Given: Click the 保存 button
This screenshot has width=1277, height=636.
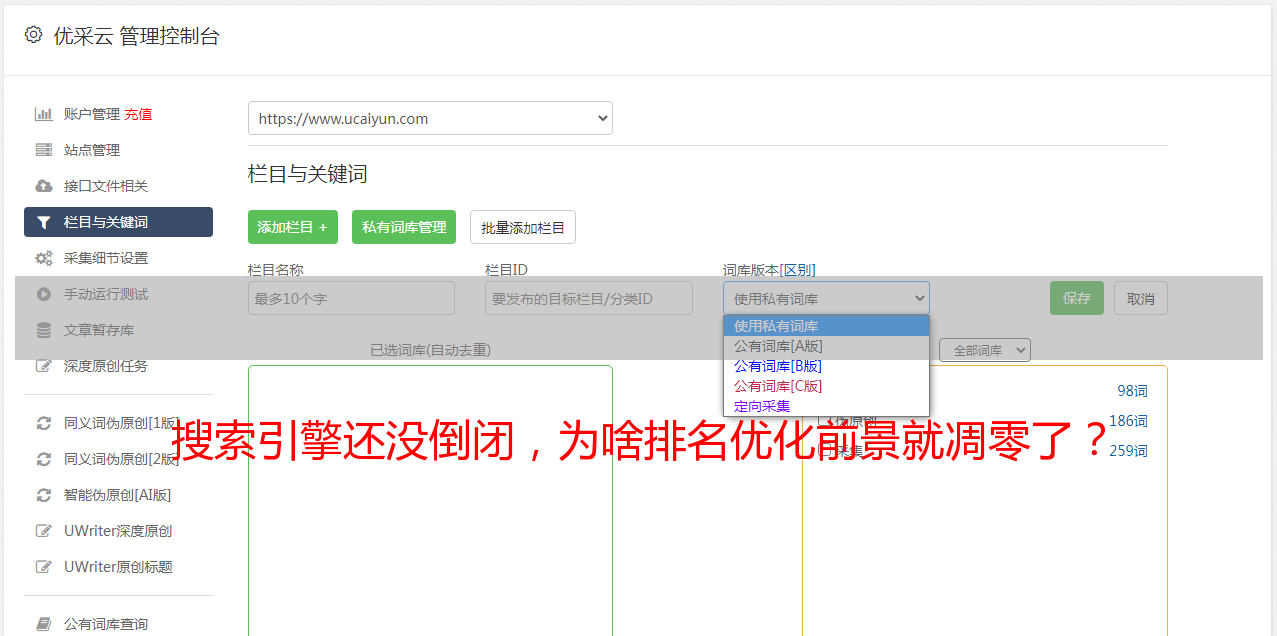Looking at the screenshot, I should [x=1077, y=298].
